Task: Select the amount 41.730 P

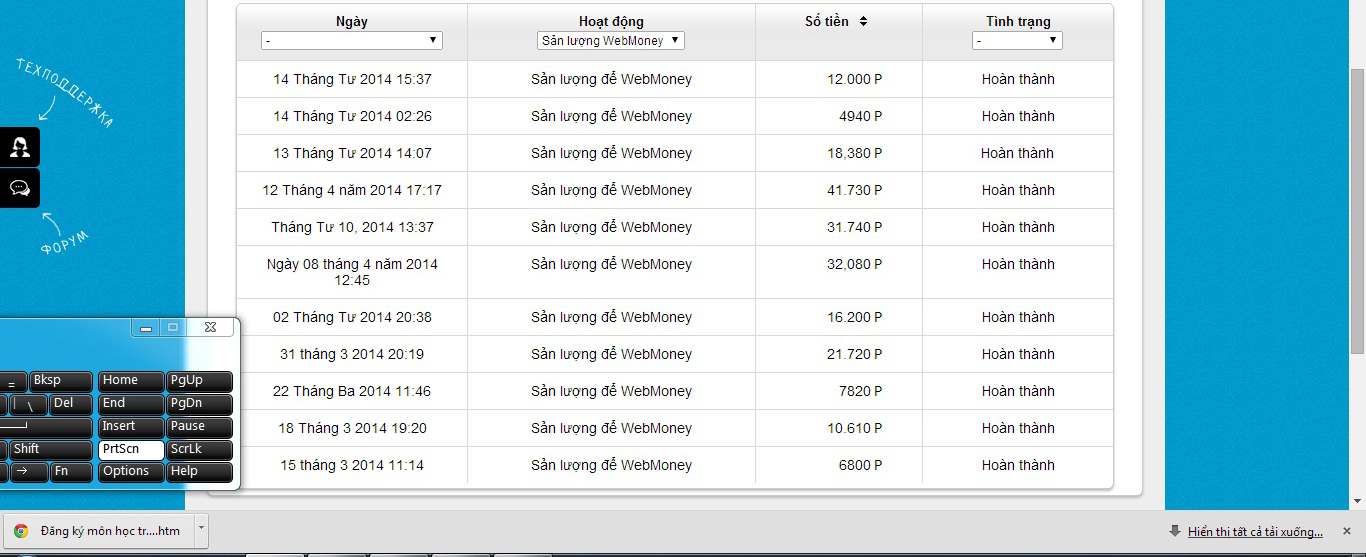Action: coord(855,190)
